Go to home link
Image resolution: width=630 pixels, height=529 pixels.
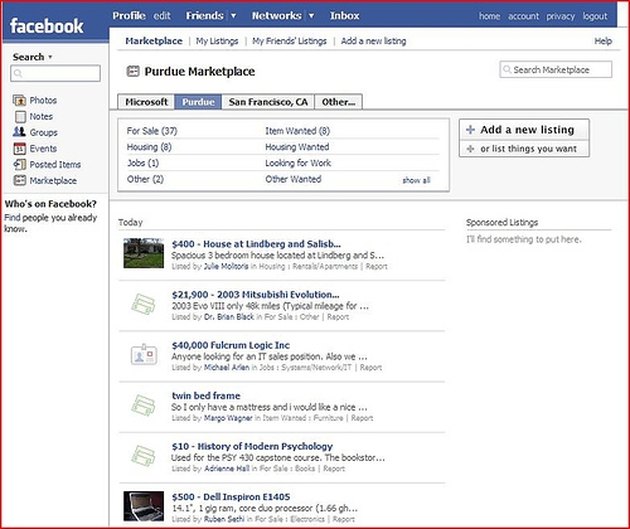(489, 16)
